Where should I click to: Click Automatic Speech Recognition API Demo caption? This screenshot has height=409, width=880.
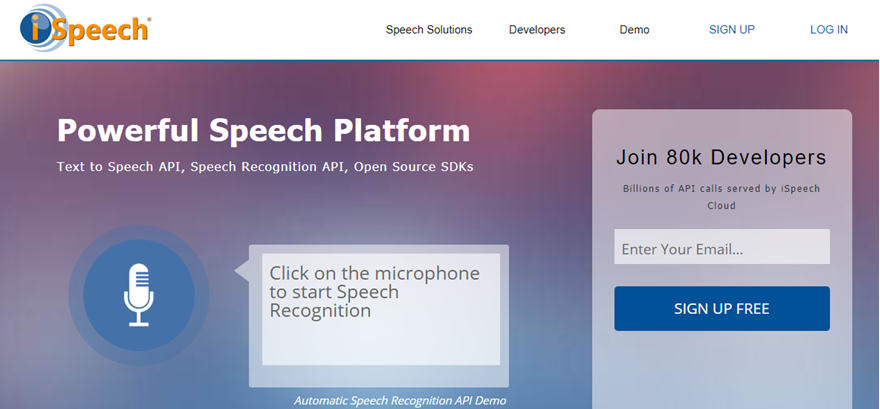[400, 401]
